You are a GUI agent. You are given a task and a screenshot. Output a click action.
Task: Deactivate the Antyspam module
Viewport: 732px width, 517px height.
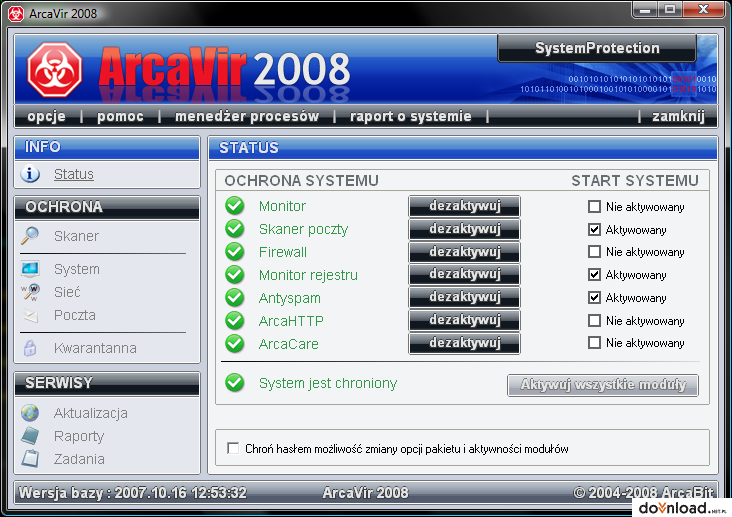pos(465,297)
